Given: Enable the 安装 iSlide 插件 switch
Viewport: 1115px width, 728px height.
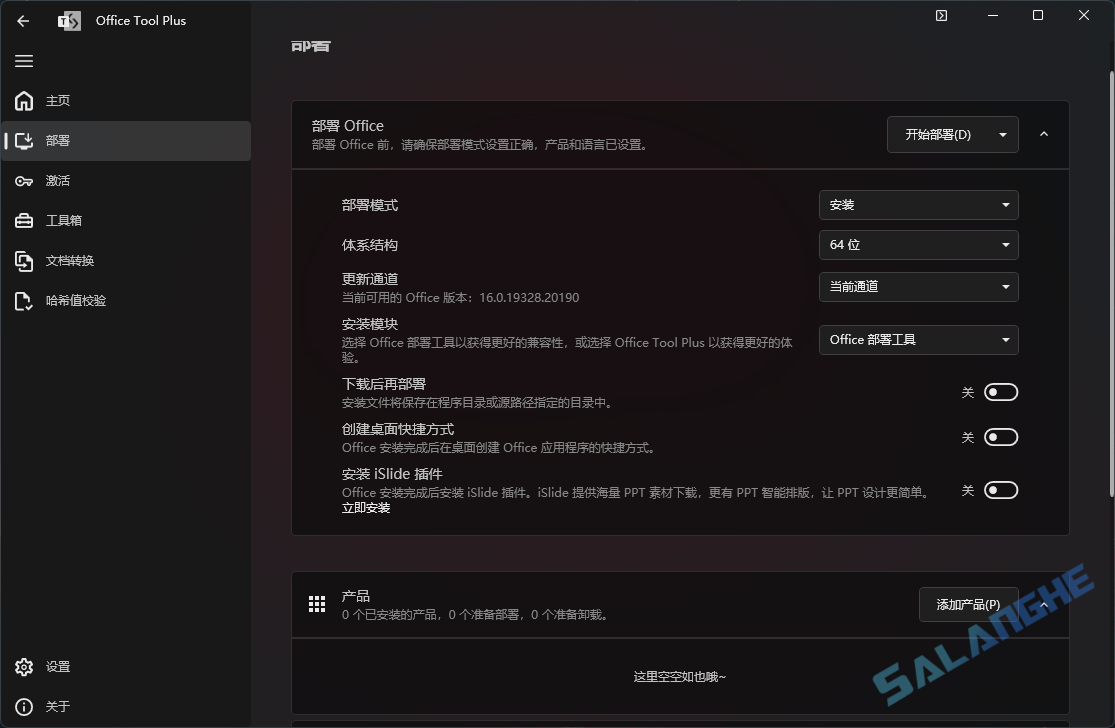Looking at the screenshot, I should coord(1000,489).
